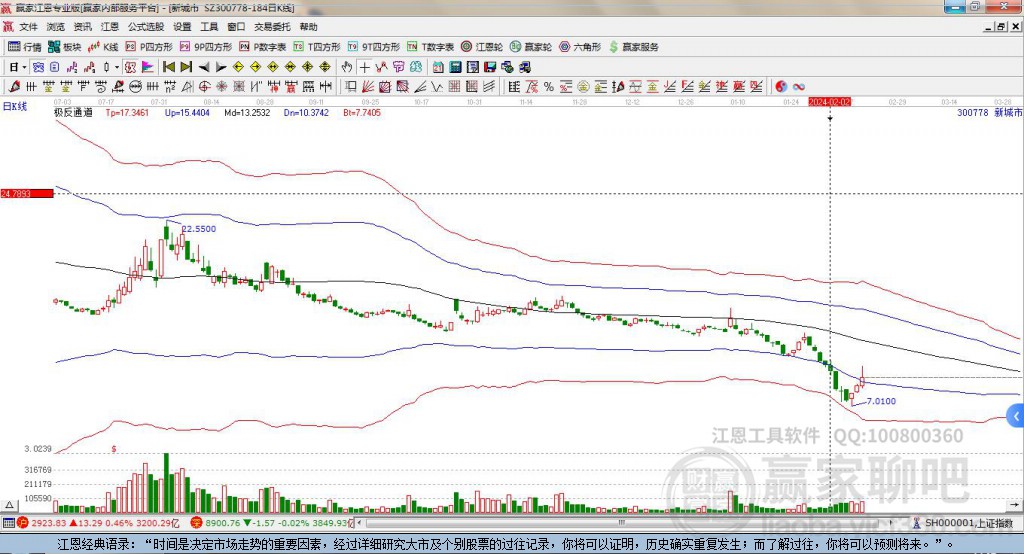1024x554 pixels.
Task: Select the Gann fan lines tool
Action: (368, 86)
